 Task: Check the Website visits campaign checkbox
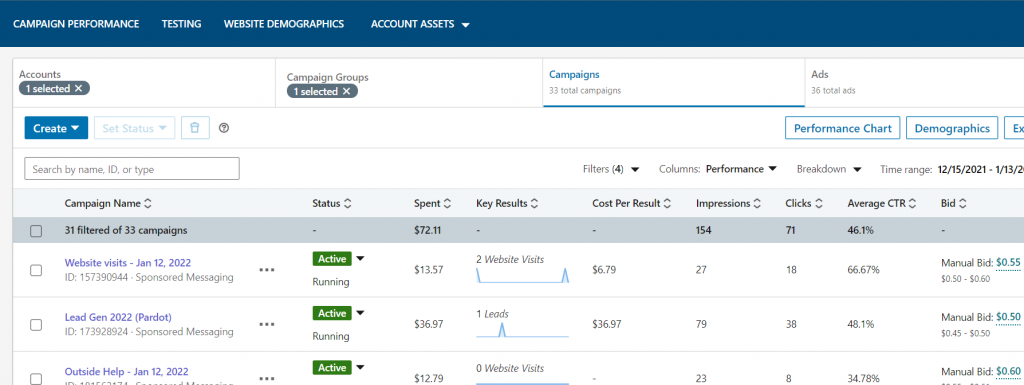tap(36, 270)
